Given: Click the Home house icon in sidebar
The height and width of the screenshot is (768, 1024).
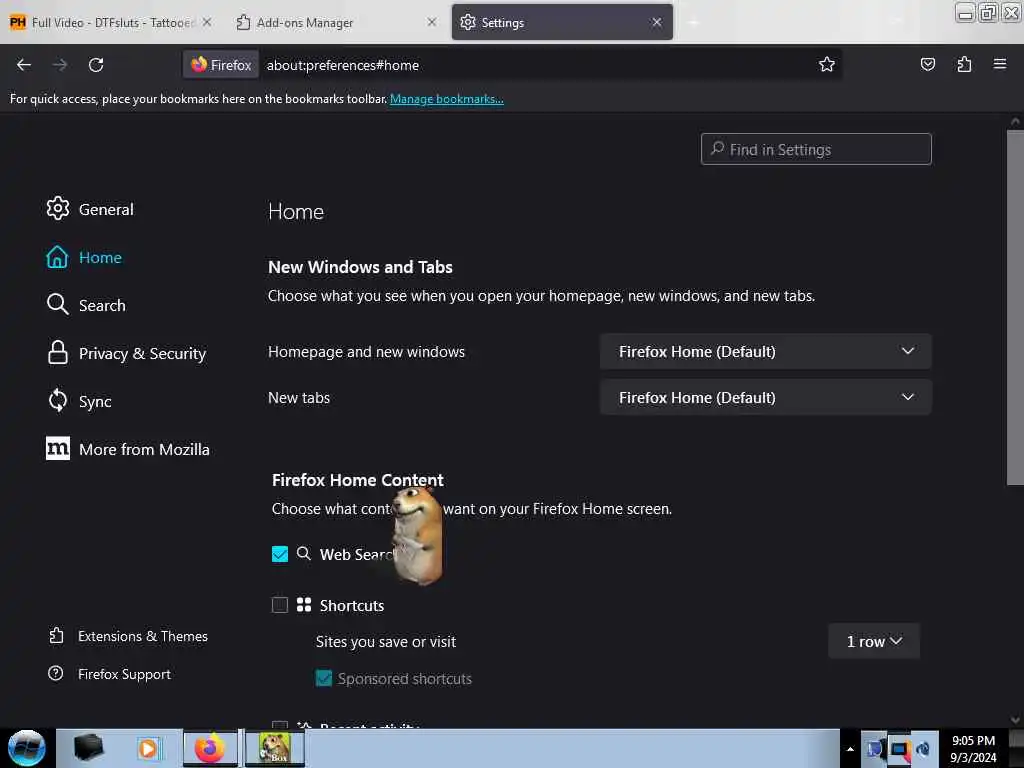Looking at the screenshot, I should [x=57, y=257].
